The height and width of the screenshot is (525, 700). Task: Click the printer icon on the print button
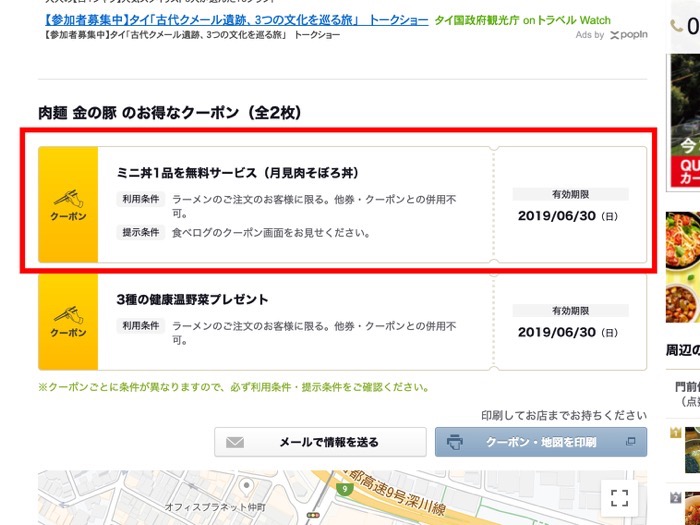(455, 442)
